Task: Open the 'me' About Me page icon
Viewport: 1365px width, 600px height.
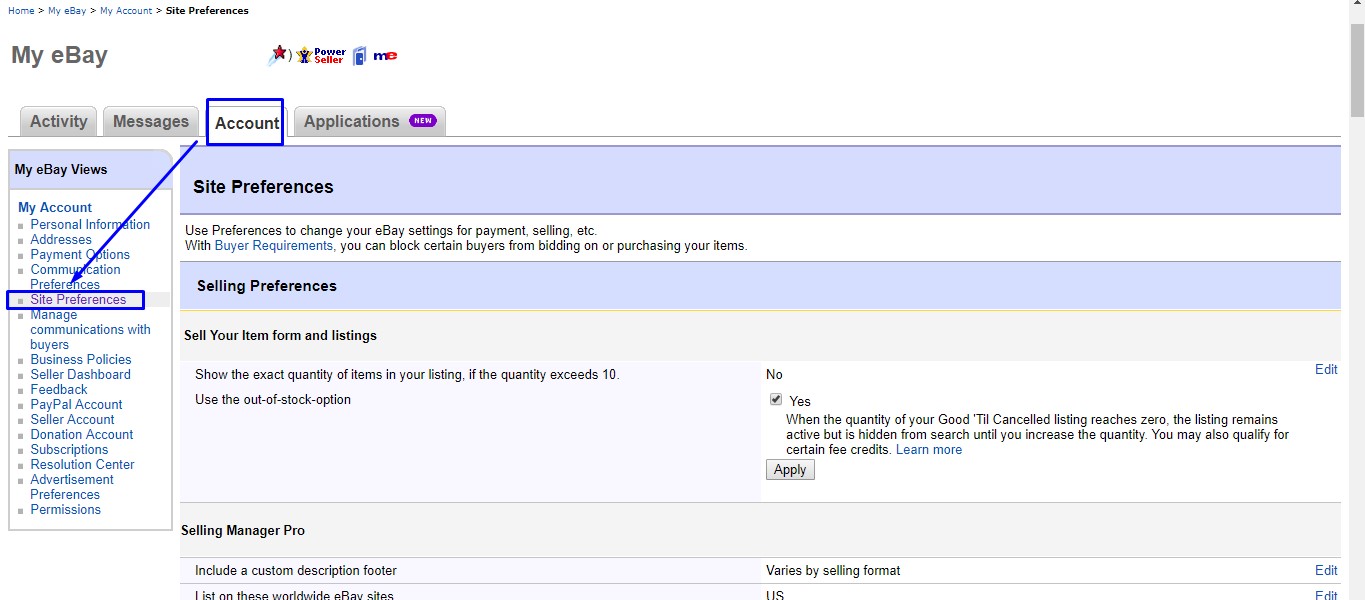Action: 385,56
